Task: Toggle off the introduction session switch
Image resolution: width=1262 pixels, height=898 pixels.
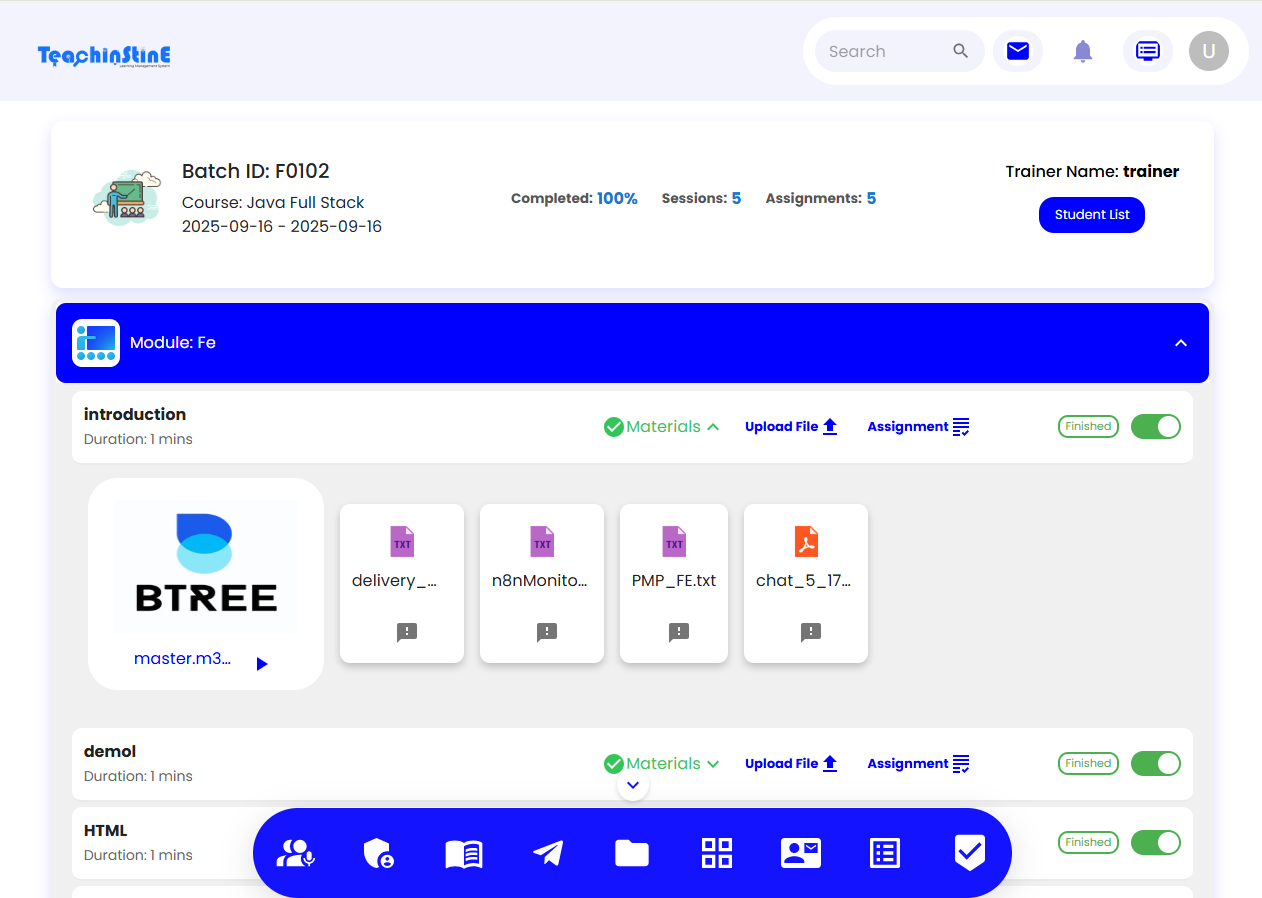Action: coord(1155,427)
